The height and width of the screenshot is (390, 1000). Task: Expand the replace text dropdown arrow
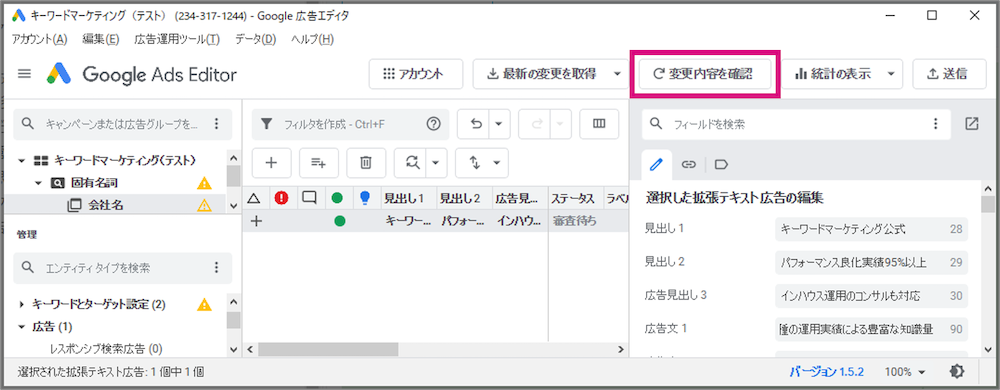(x=436, y=162)
